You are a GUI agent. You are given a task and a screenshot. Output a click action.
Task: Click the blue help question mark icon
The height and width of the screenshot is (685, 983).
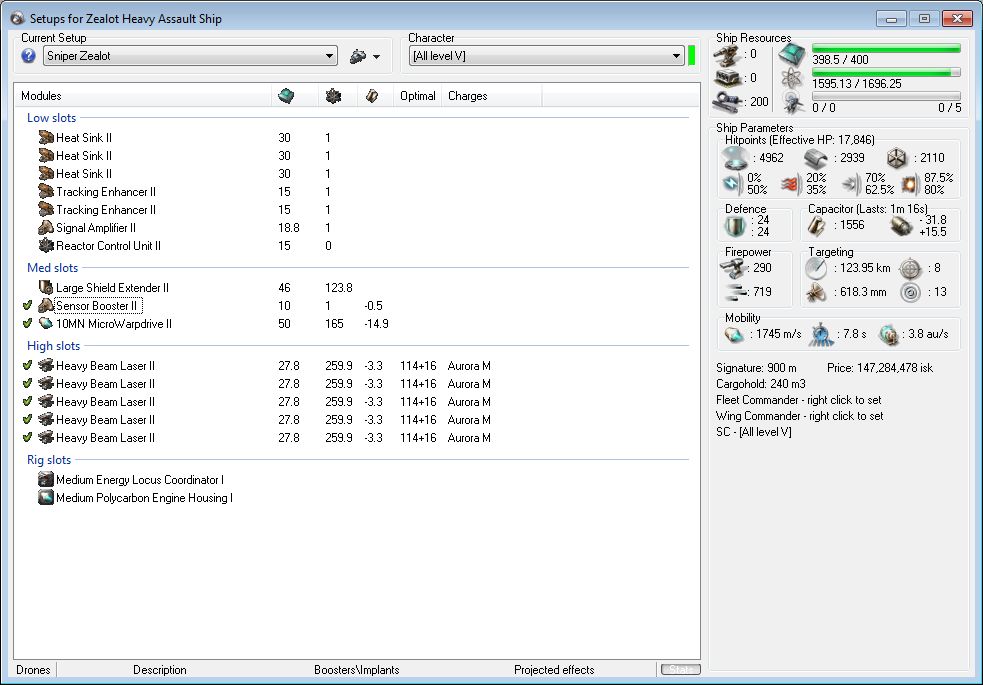[x=28, y=56]
